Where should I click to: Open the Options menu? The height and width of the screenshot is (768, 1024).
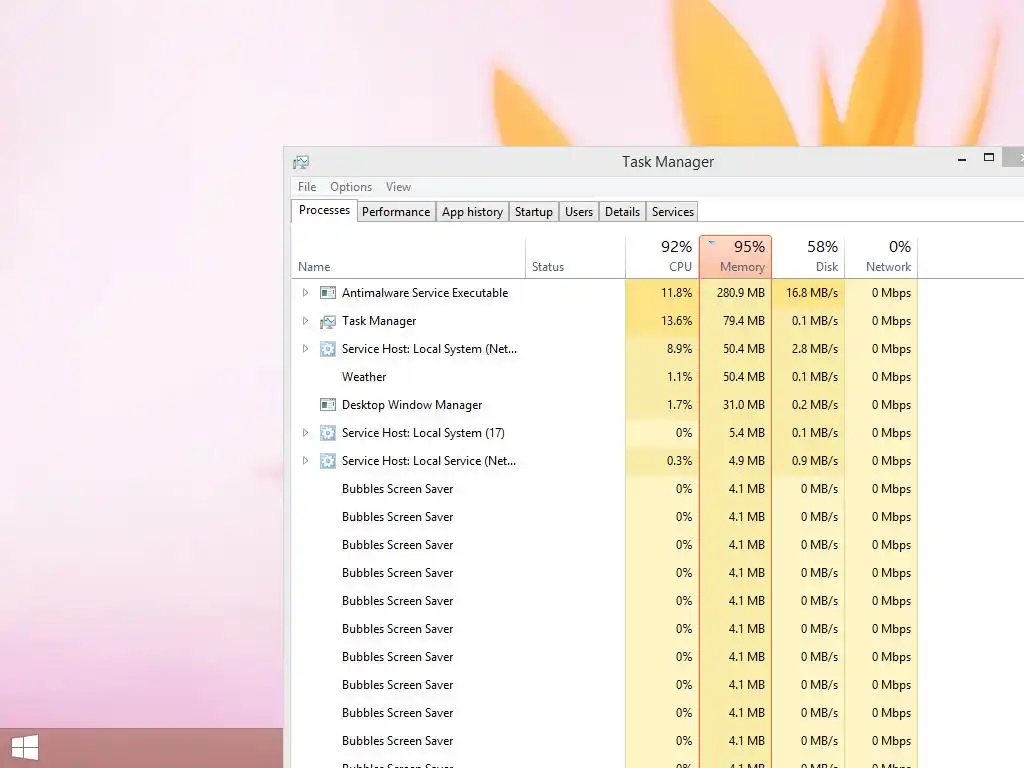[351, 187]
